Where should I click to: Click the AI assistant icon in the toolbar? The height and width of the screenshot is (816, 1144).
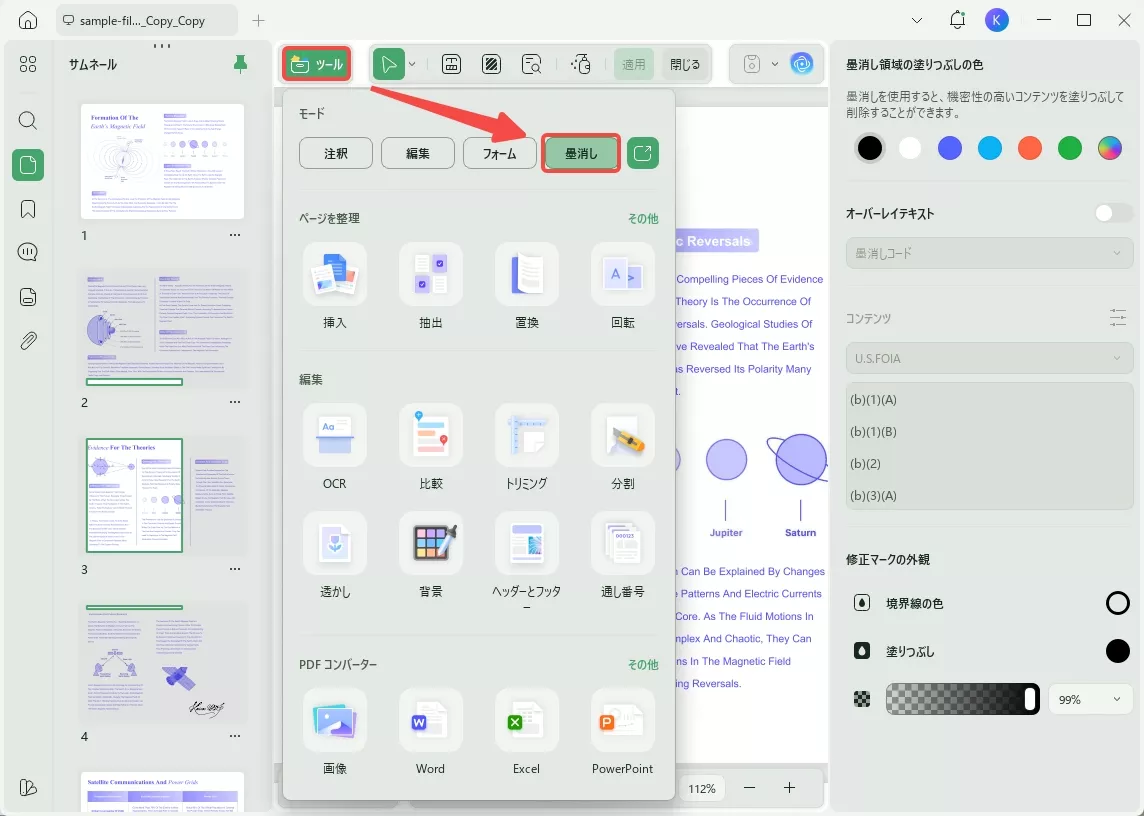tap(802, 63)
